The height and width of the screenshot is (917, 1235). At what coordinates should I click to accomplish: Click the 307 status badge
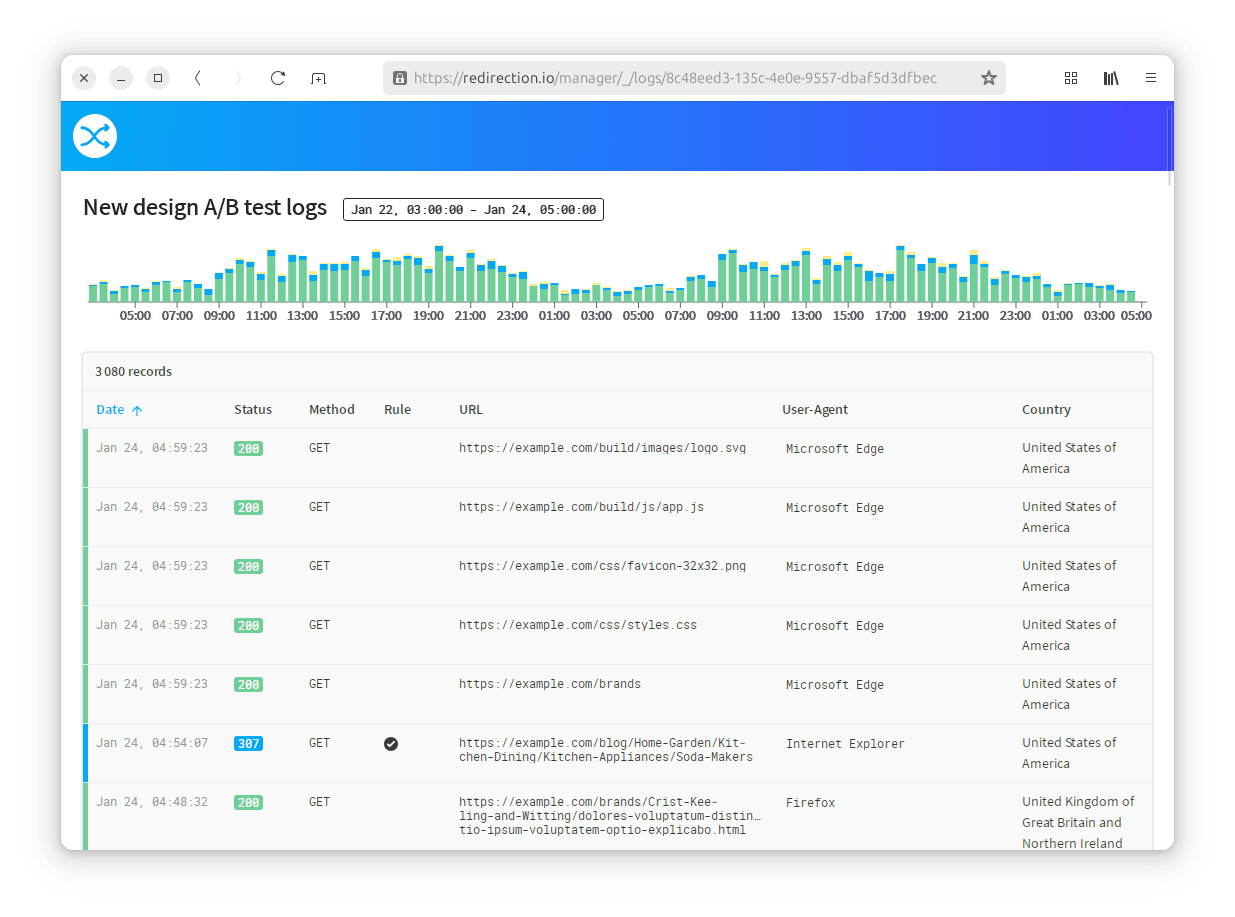(248, 744)
